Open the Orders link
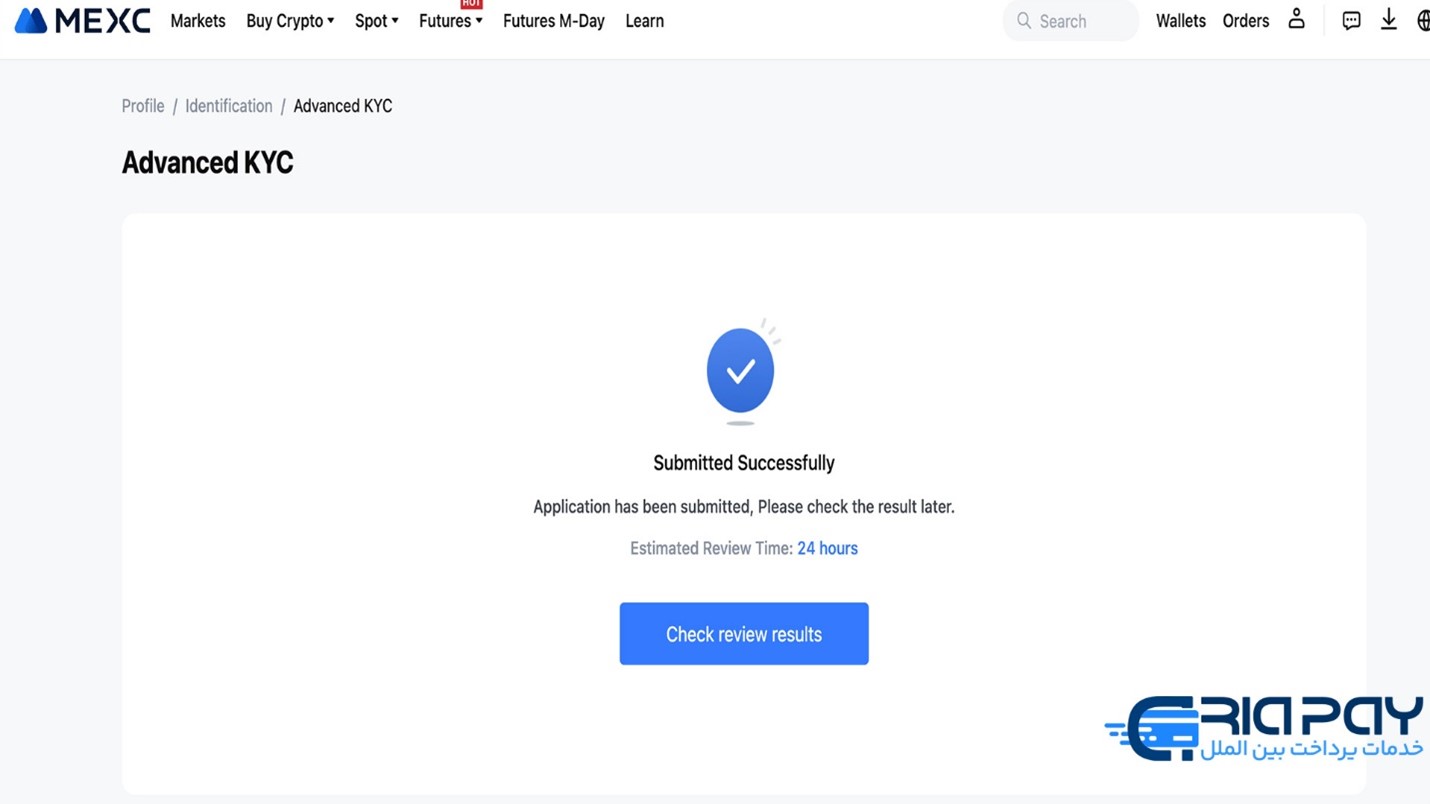This screenshot has width=1430, height=804. pyautogui.click(x=1246, y=21)
